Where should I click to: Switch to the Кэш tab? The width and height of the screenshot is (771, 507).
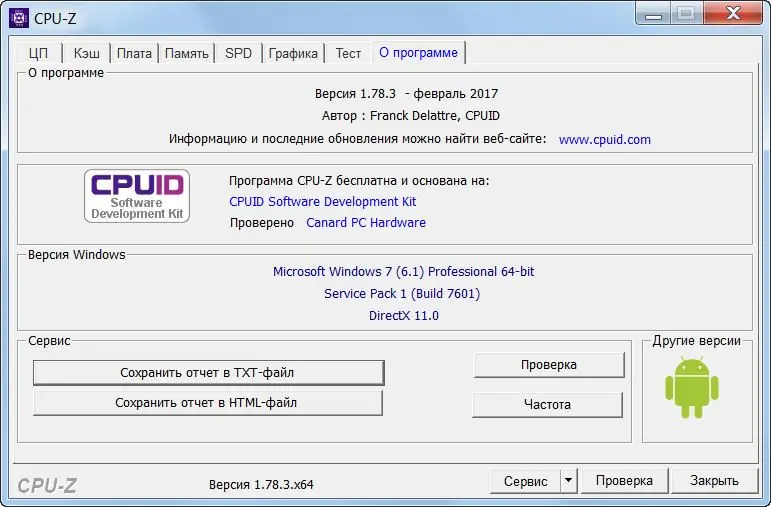(87, 53)
